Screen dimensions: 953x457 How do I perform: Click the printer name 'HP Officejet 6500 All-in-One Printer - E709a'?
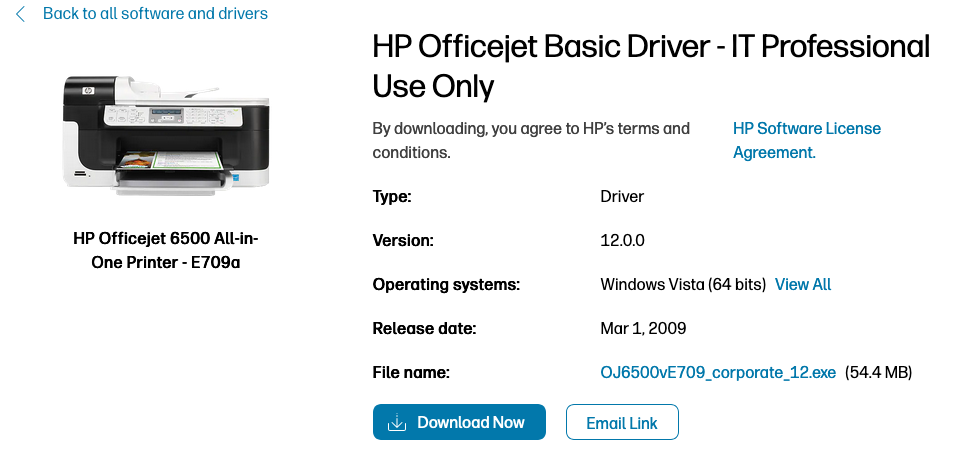[166, 251]
